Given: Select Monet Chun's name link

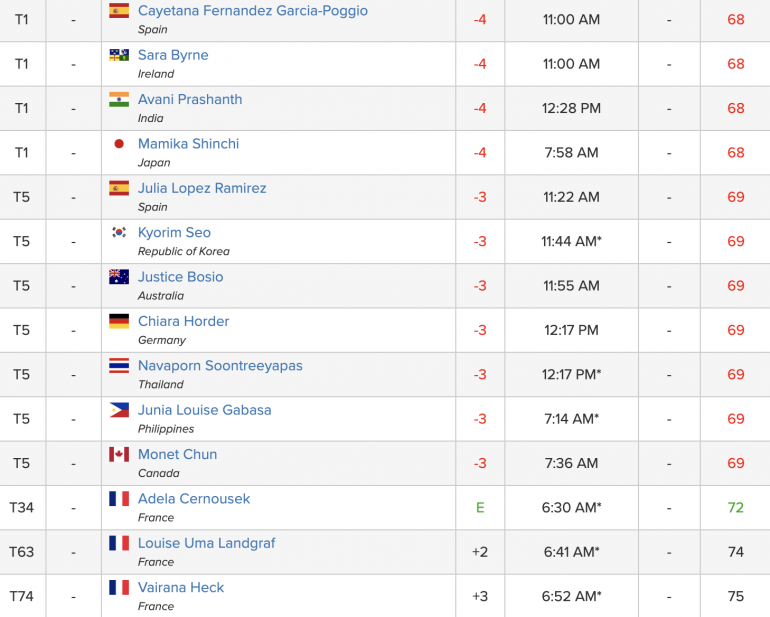Looking at the screenshot, I should (x=177, y=454).
